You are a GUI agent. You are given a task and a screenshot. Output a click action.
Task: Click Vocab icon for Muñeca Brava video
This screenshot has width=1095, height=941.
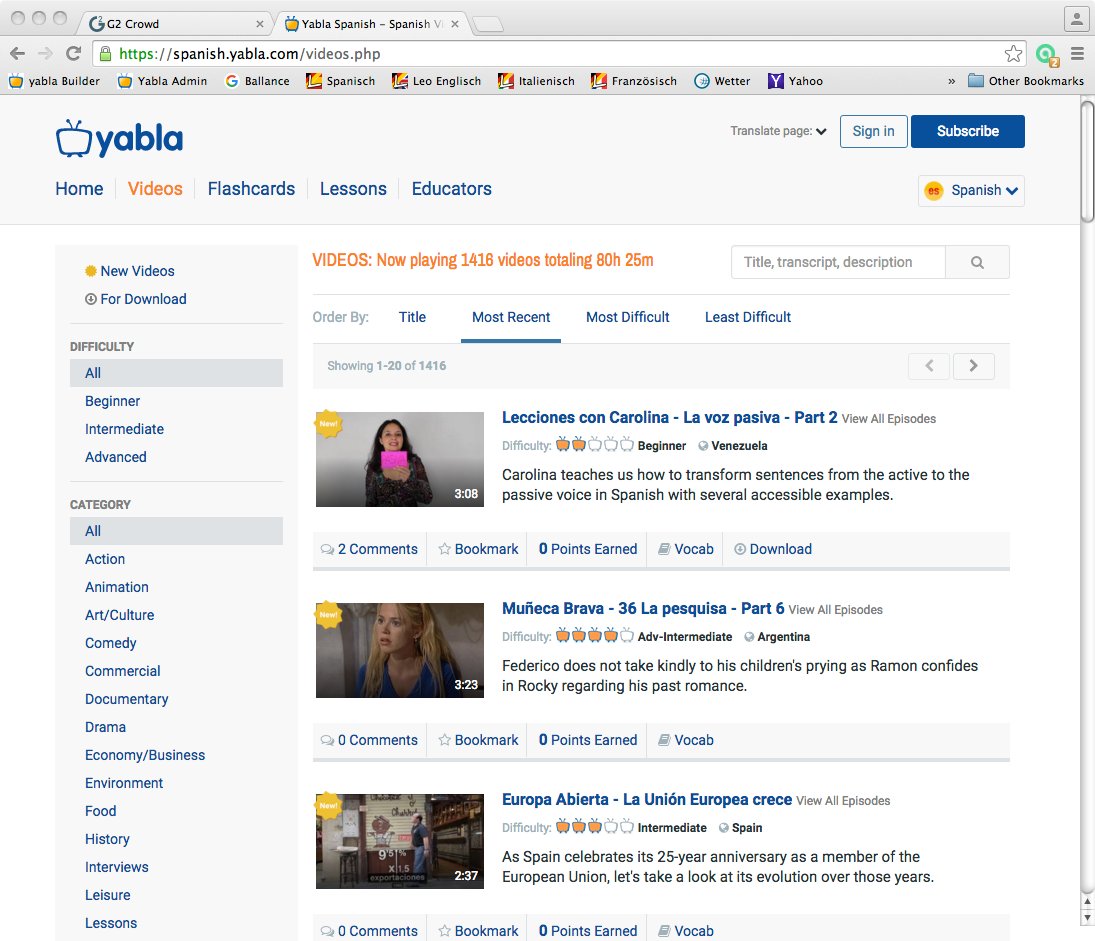coord(664,740)
